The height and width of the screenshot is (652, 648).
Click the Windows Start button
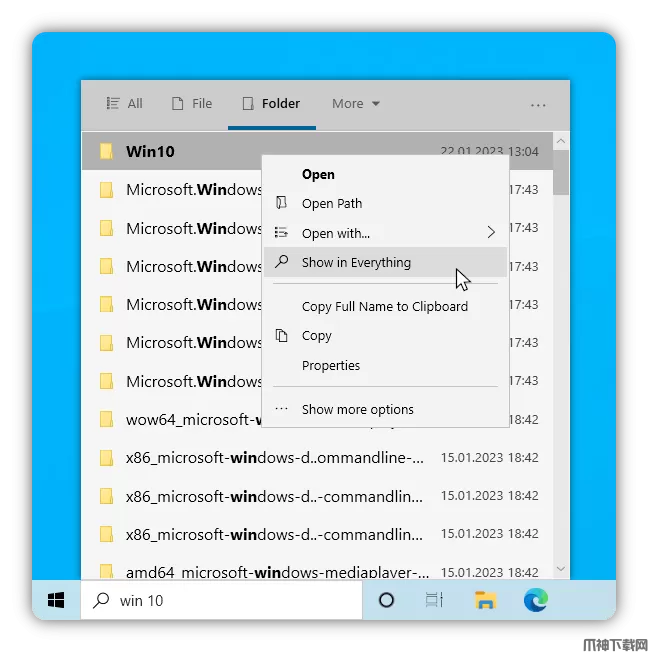56,600
